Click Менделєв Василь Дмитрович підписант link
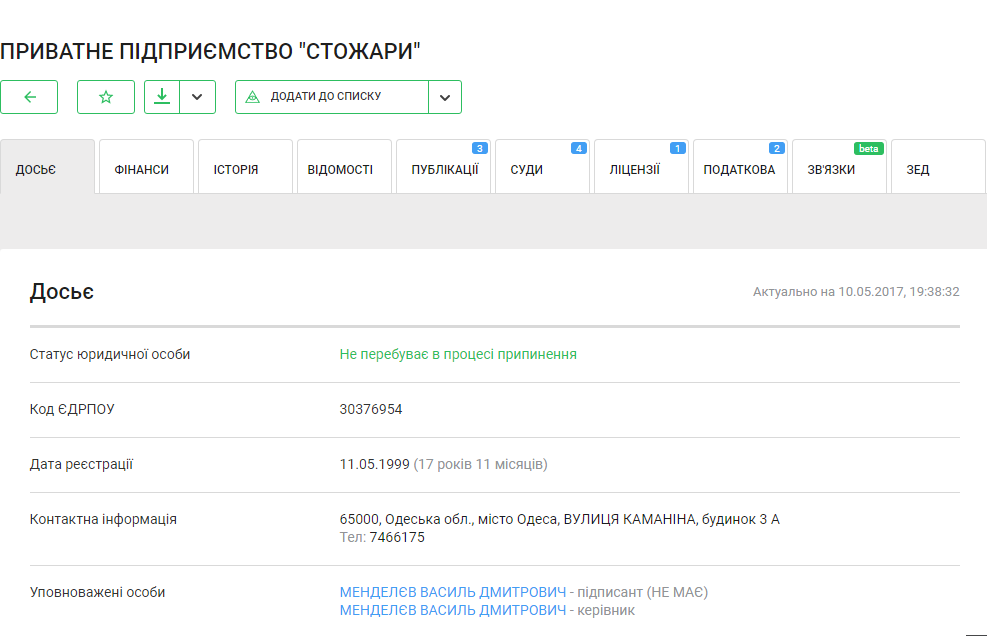The height and width of the screenshot is (636, 987). click(452, 592)
